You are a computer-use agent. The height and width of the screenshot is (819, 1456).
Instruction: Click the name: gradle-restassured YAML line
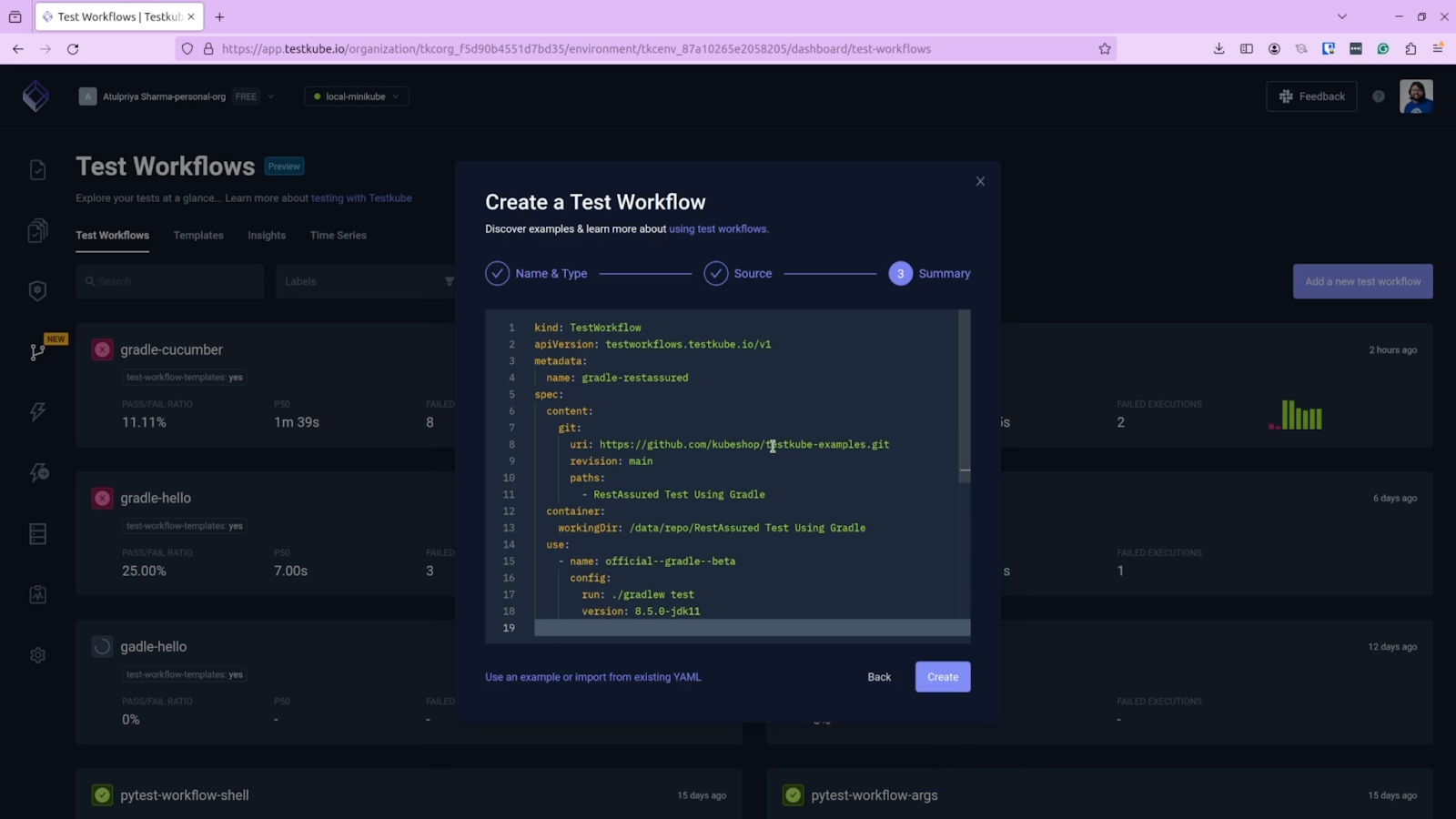point(617,378)
